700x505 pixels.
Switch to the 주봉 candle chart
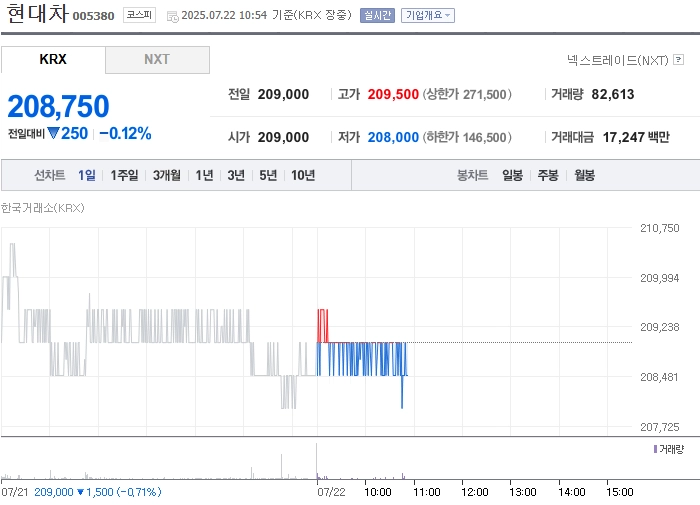pyautogui.click(x=548, y=175)
